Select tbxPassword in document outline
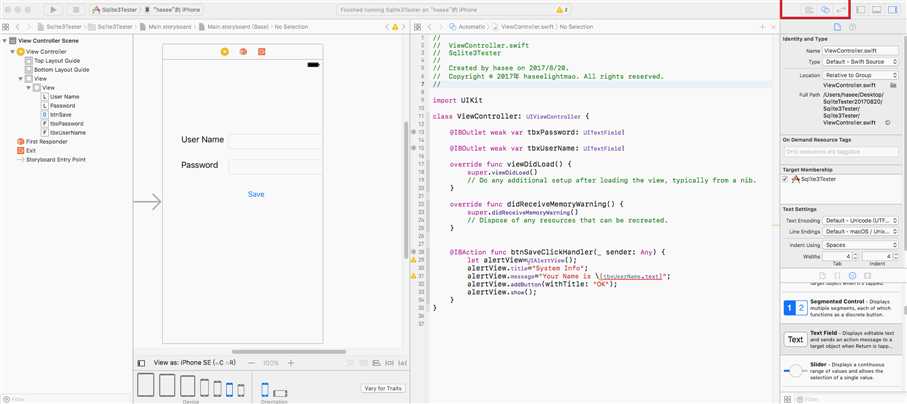This screenshot has height=404, width=907. [x=62, y=124]
